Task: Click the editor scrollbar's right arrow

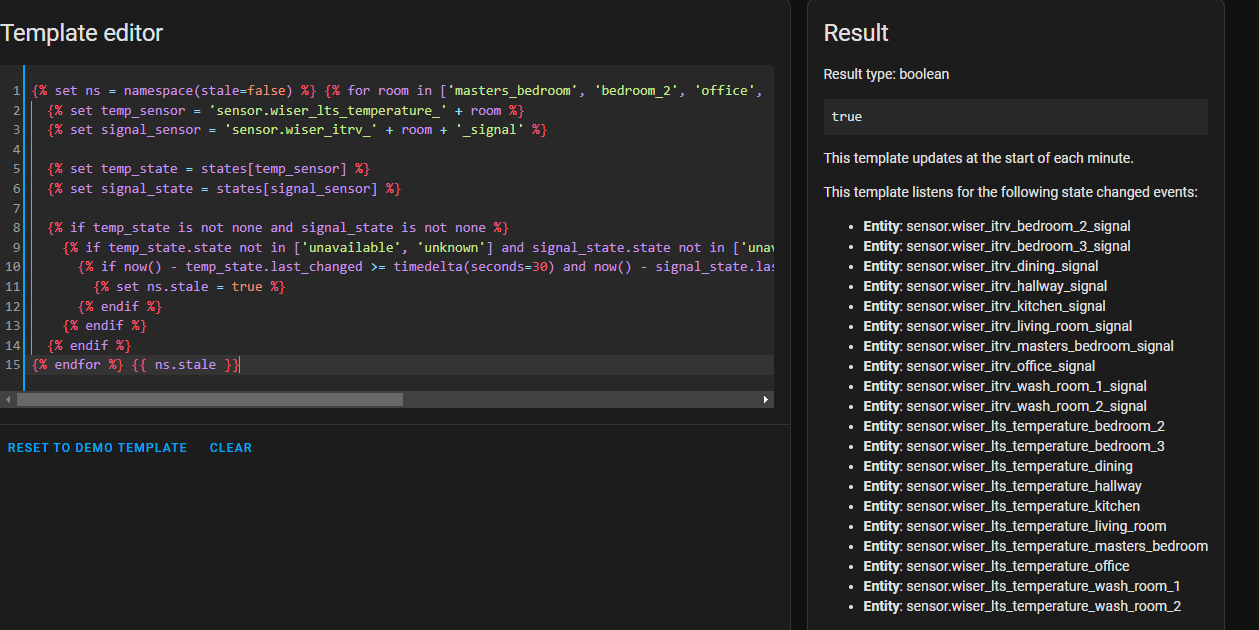Action: [x=767, y=399]
